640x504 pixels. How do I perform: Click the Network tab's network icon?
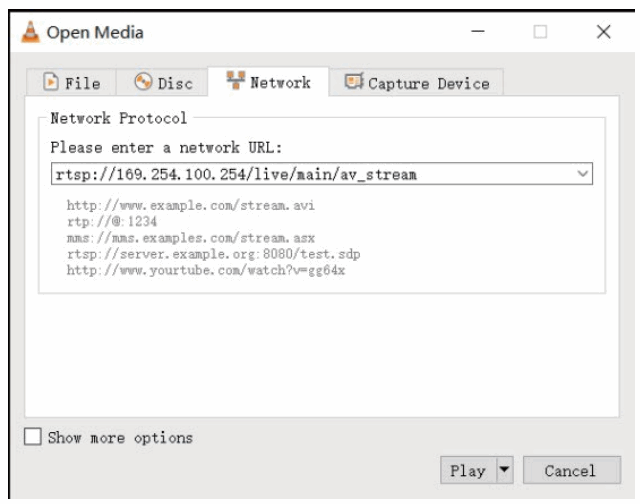pyautogui.click(x=237, y=82)
